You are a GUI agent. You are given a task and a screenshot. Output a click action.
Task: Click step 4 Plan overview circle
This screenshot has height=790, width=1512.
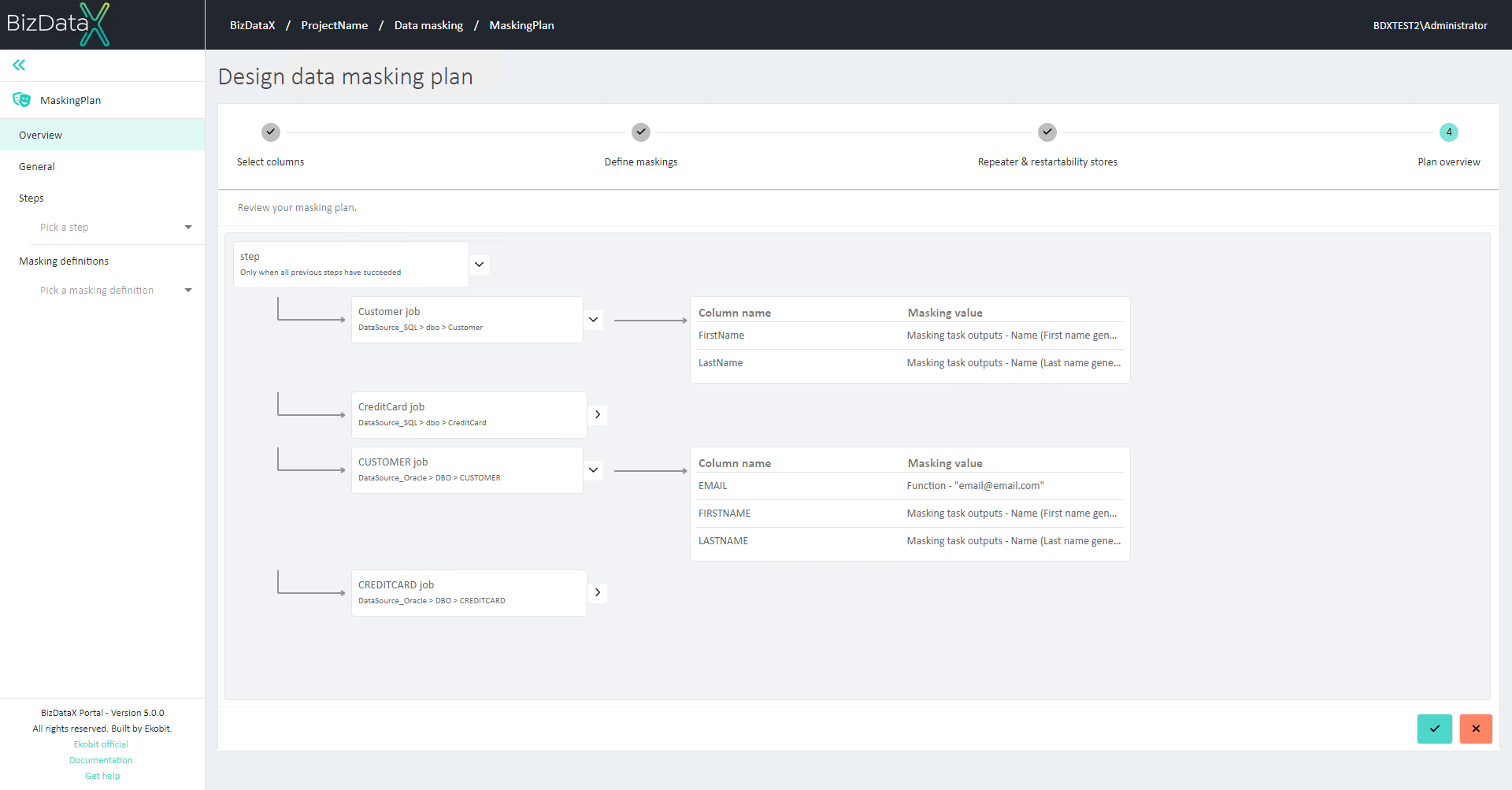coord(1449,132)
